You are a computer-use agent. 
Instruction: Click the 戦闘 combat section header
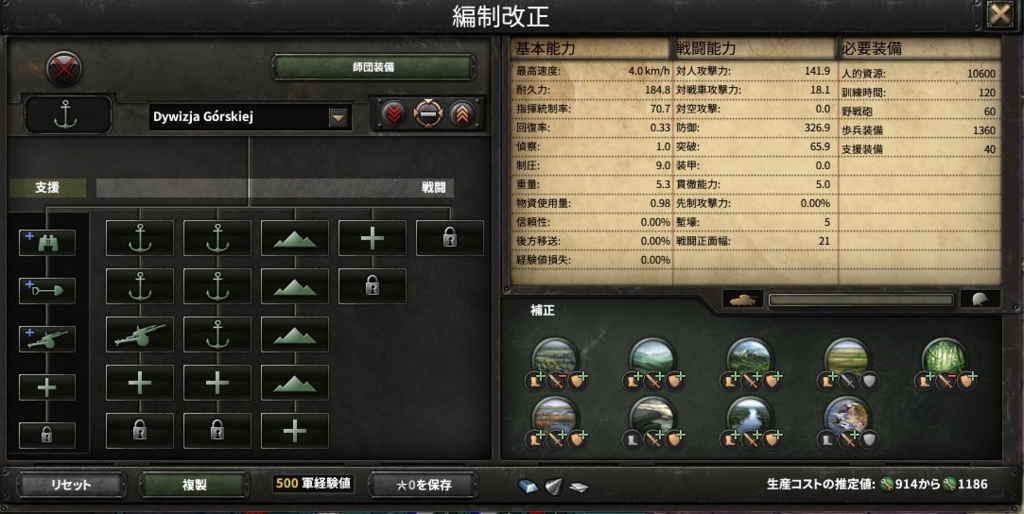click(434, 188)
